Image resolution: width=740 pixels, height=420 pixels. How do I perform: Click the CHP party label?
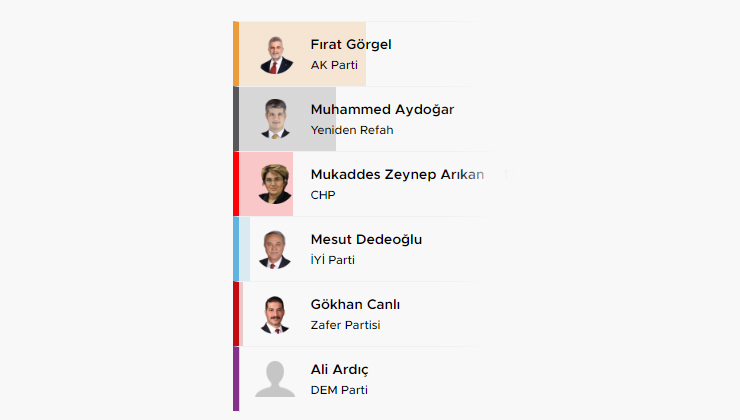pos(323,195)
